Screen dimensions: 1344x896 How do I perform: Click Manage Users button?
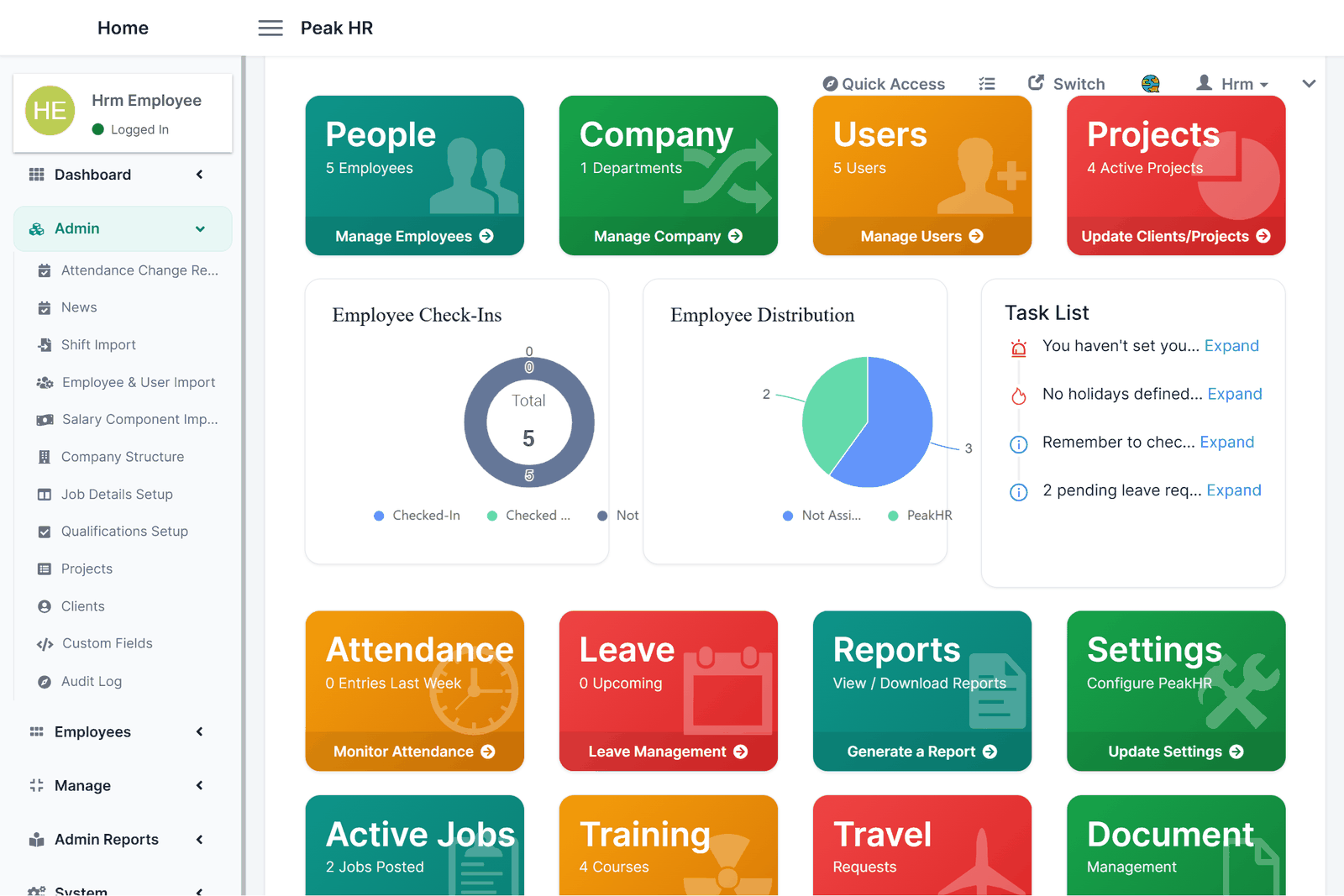(921, 237)
